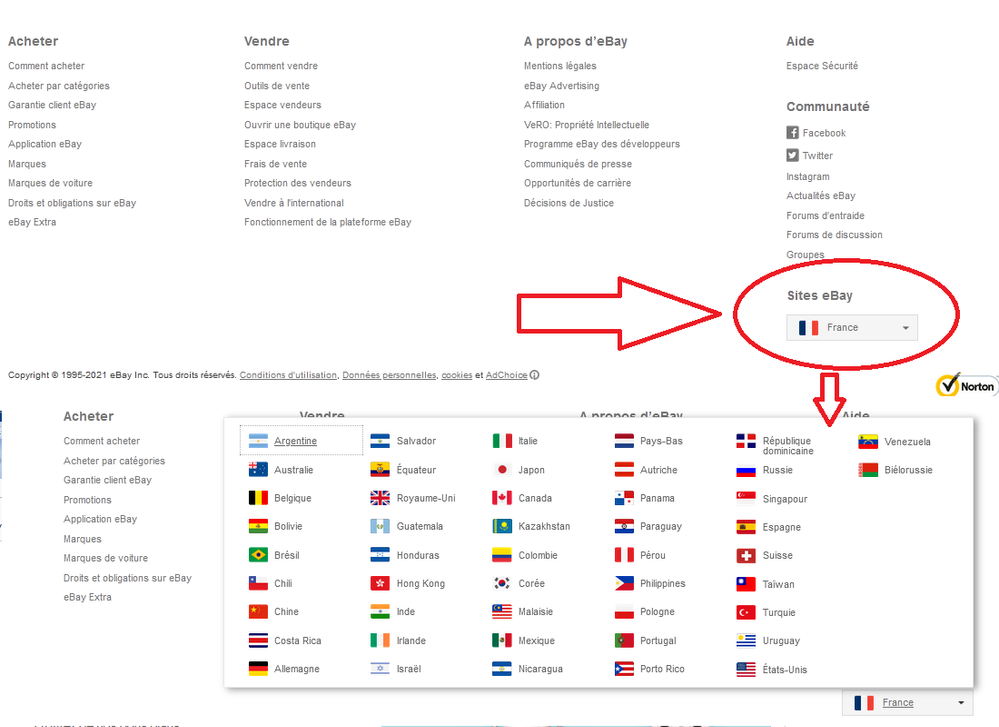
Task: Open the Données personnelles link
Action: click(x=389, y=375)
